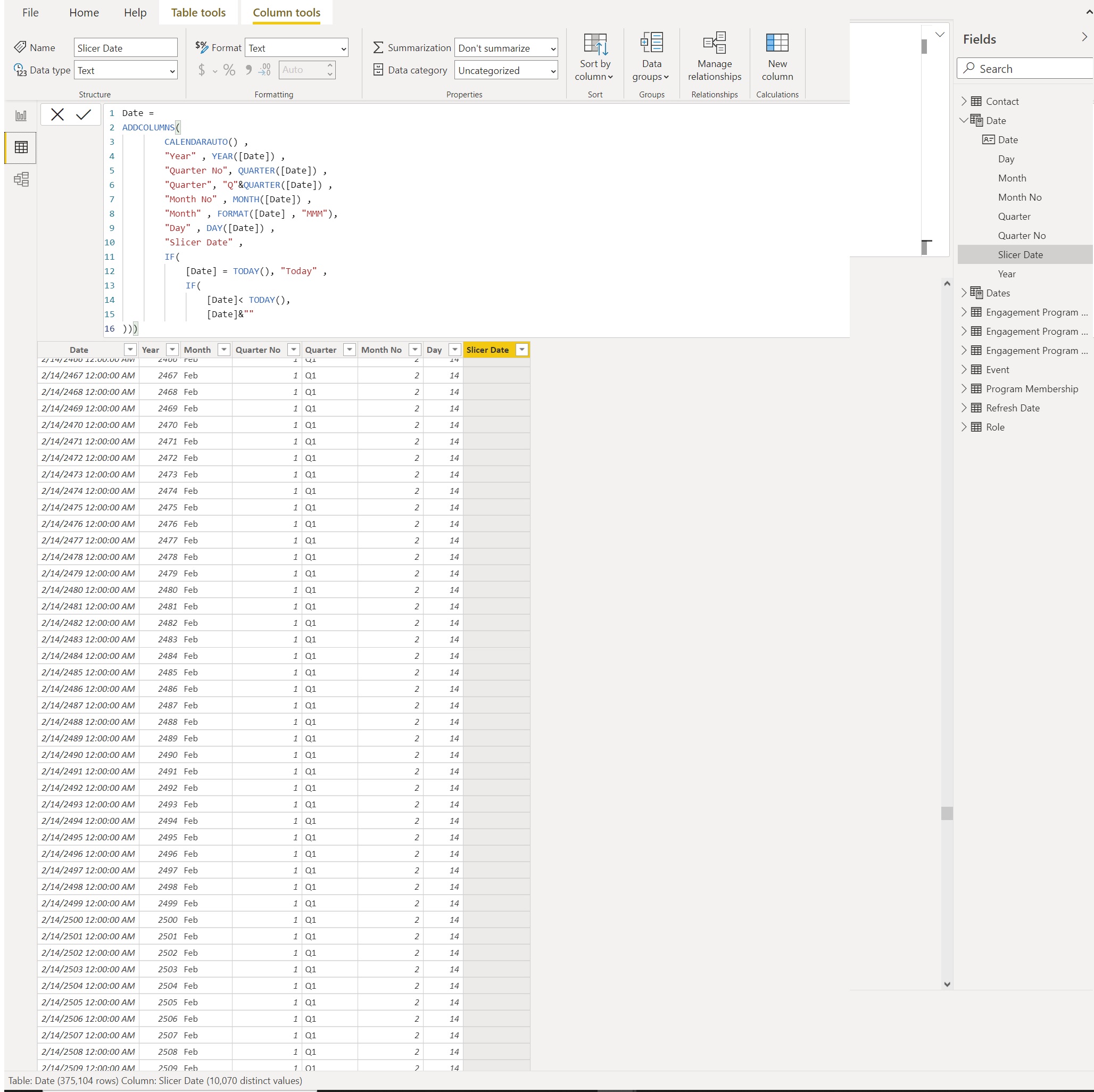Image resolution: width=1094 pixels, height=1092 pixels.
Task: Open the Summarization dropdown
Action: tap(505, 47)
